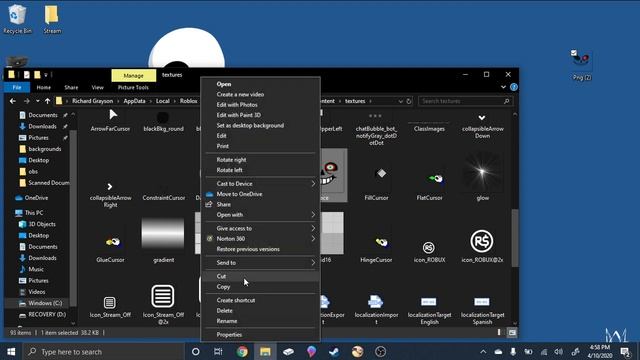640x360 pixels.
Task: Select the ClassImages folder
Action: 429,126
